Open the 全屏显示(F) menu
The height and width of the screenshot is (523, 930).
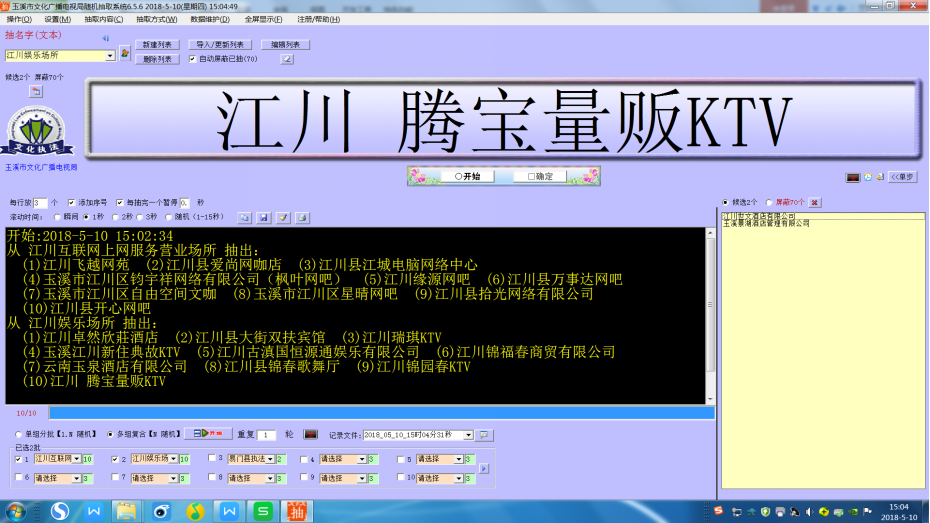tap(263, 19)
